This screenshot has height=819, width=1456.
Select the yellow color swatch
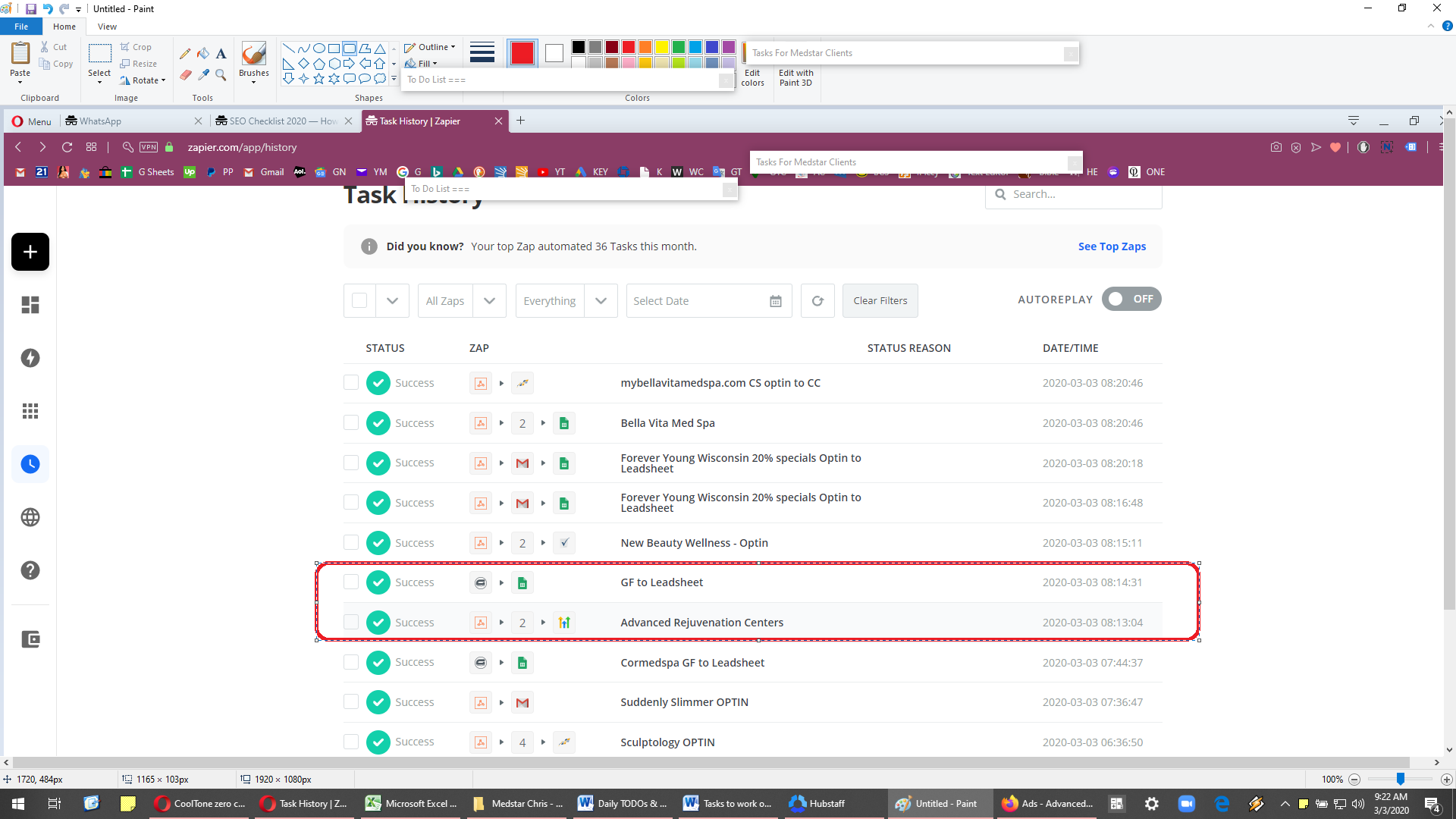pos(662,47)
